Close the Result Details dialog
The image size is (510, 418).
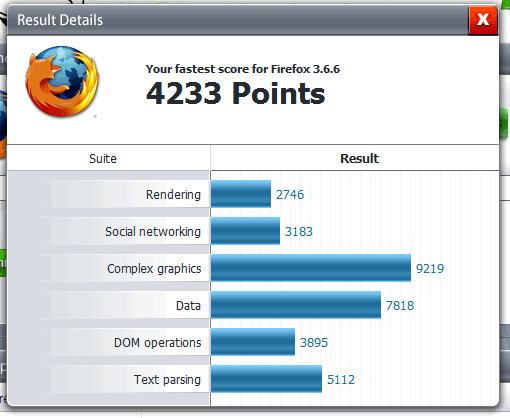pos(483,20)
